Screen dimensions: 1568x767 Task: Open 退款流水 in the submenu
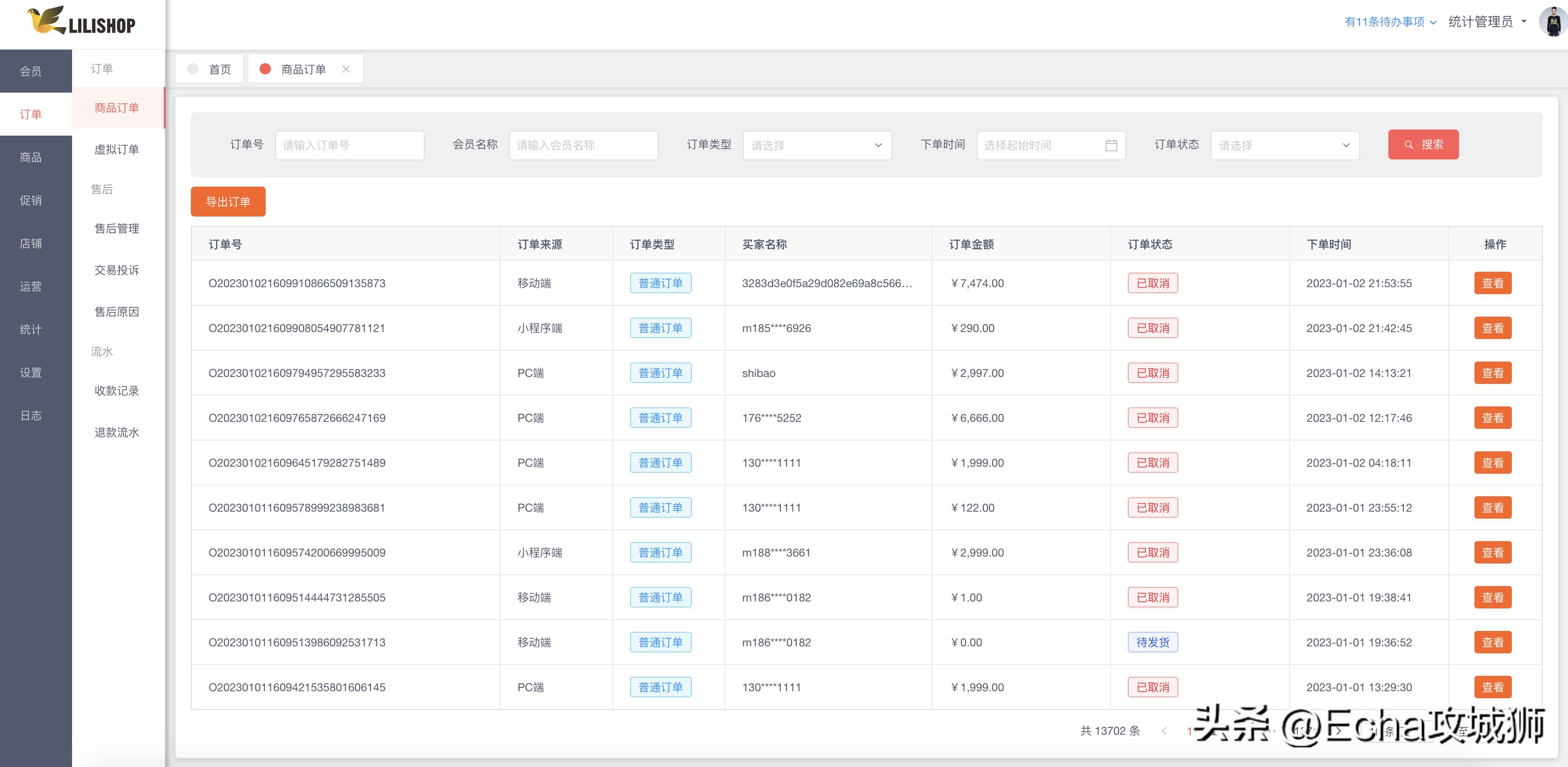point(116,432)
